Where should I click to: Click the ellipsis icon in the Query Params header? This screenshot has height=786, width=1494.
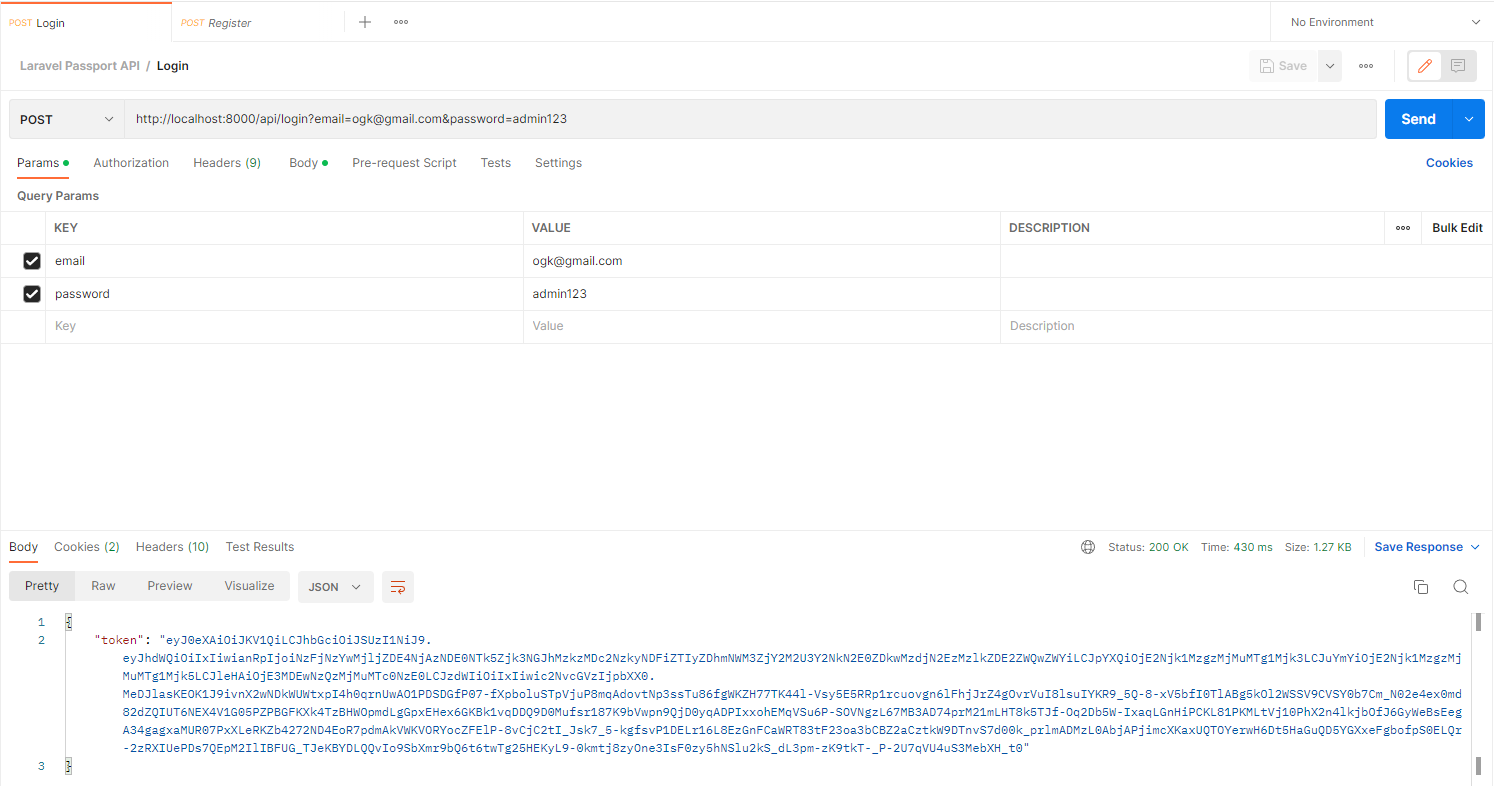click(1402, 227)
